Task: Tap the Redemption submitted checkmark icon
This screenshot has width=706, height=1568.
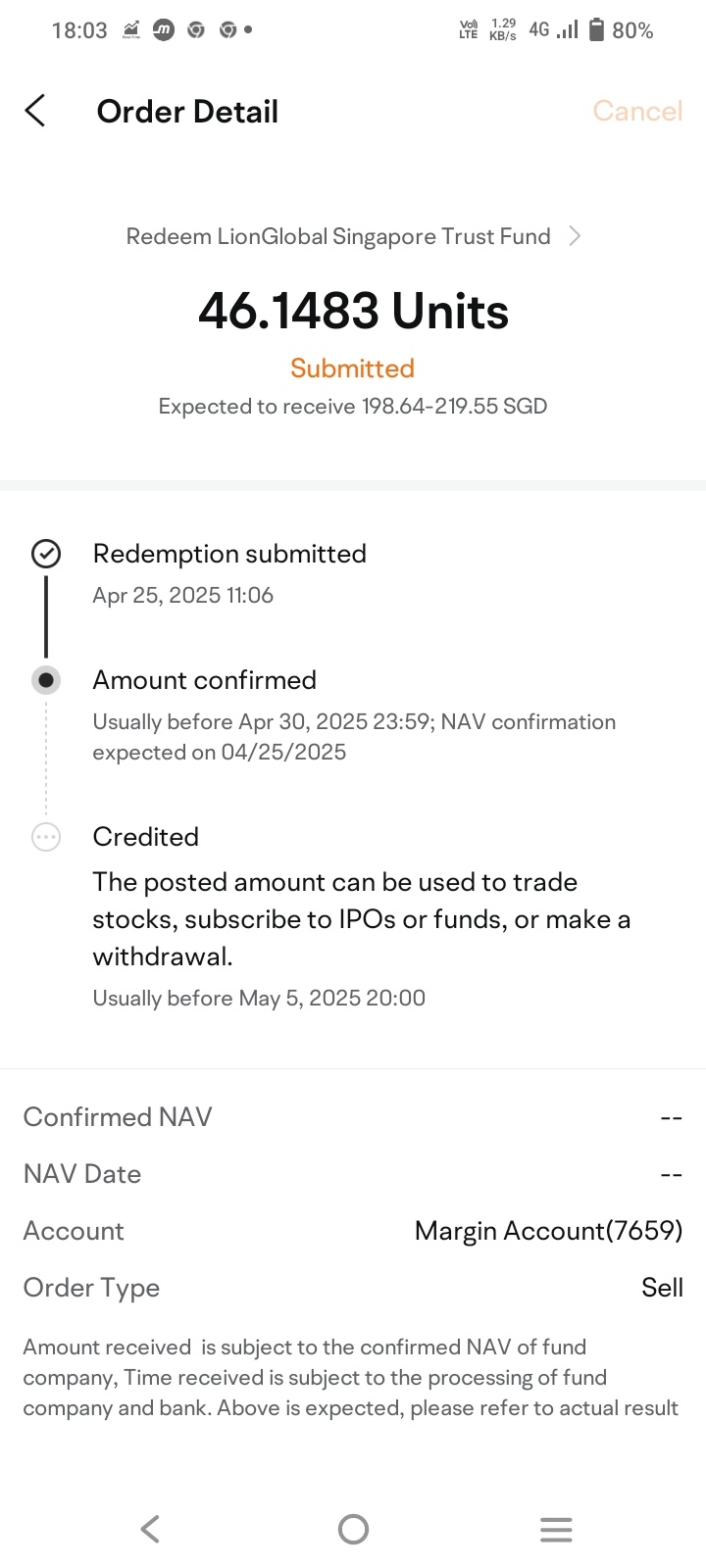Action: coord(46,554)
